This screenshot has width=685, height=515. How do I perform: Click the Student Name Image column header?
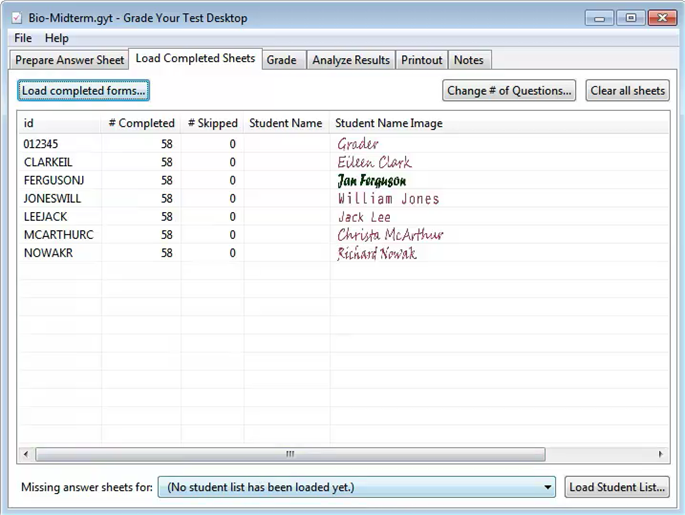(389, 123)
